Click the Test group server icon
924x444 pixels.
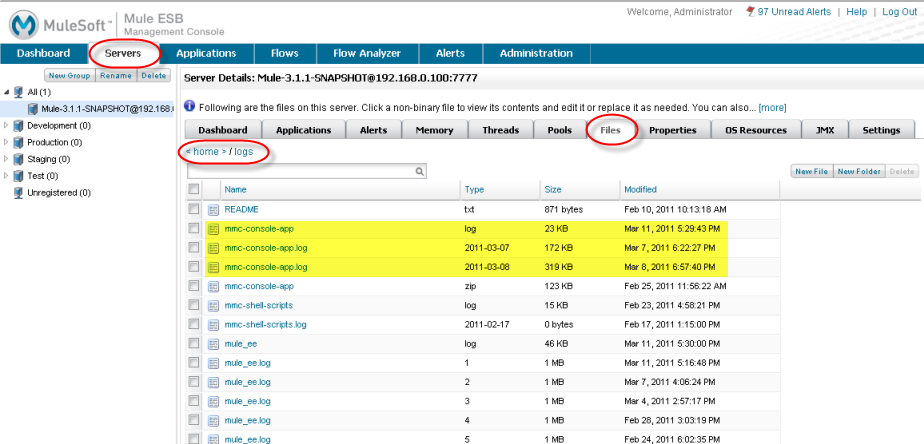[x=19, y=176]
